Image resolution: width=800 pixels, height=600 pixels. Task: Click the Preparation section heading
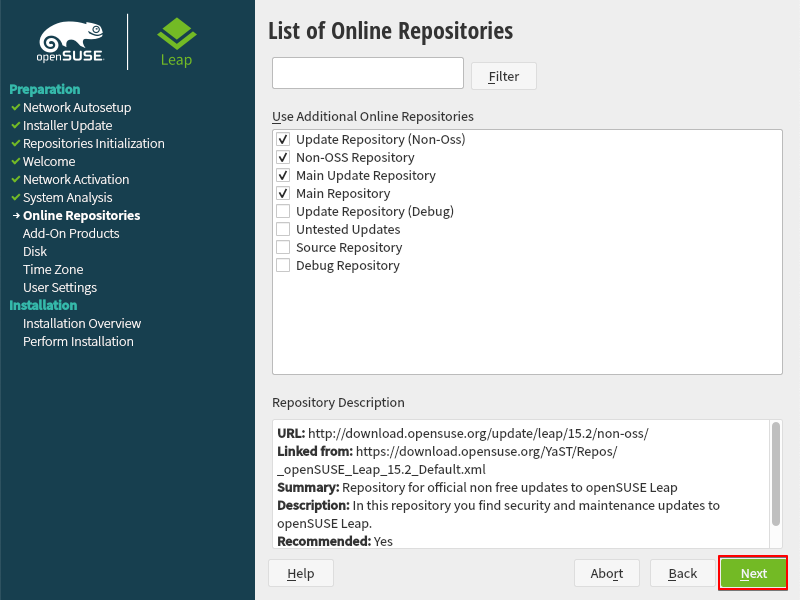[45, 89]
